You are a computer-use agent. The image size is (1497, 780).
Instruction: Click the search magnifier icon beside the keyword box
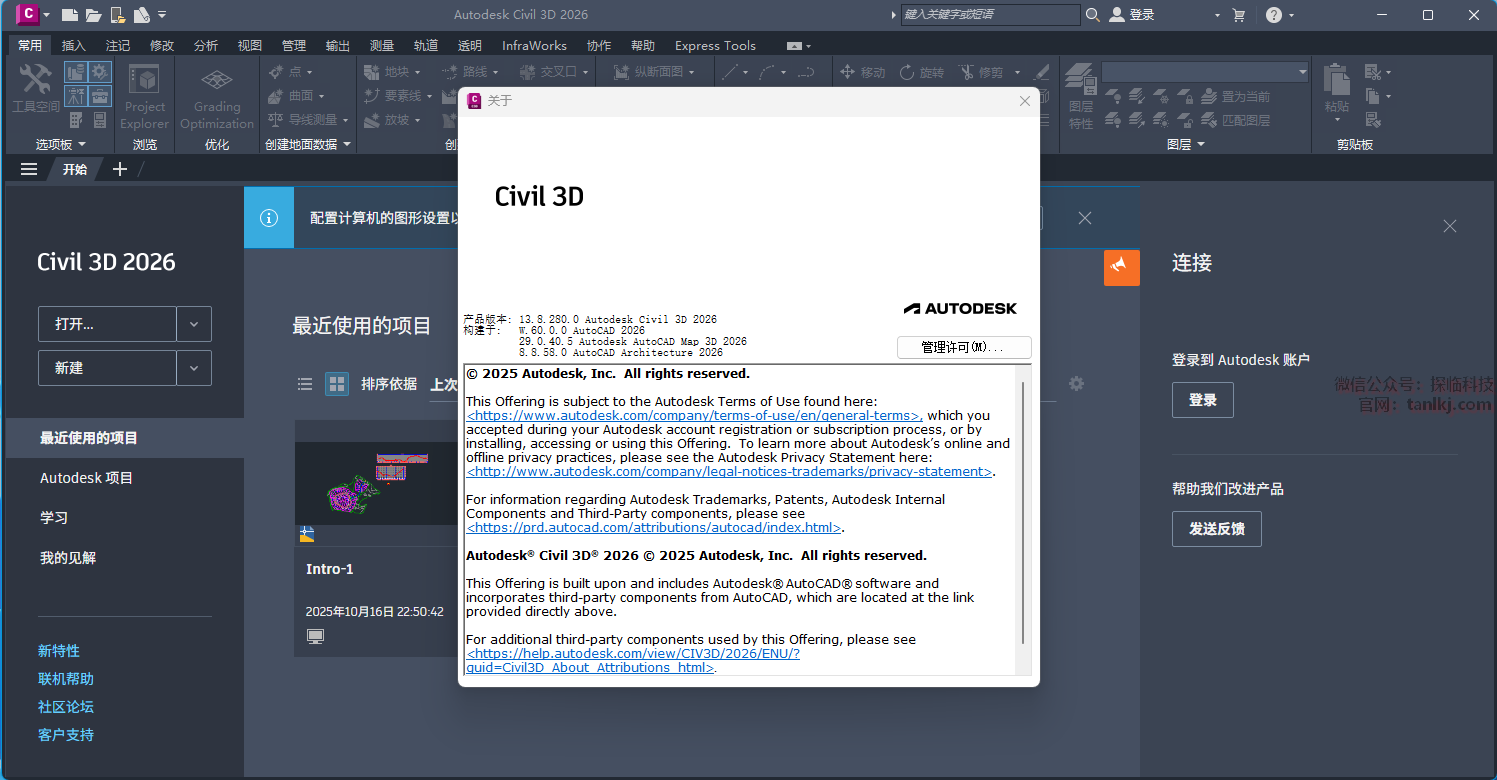[1092, 15]
